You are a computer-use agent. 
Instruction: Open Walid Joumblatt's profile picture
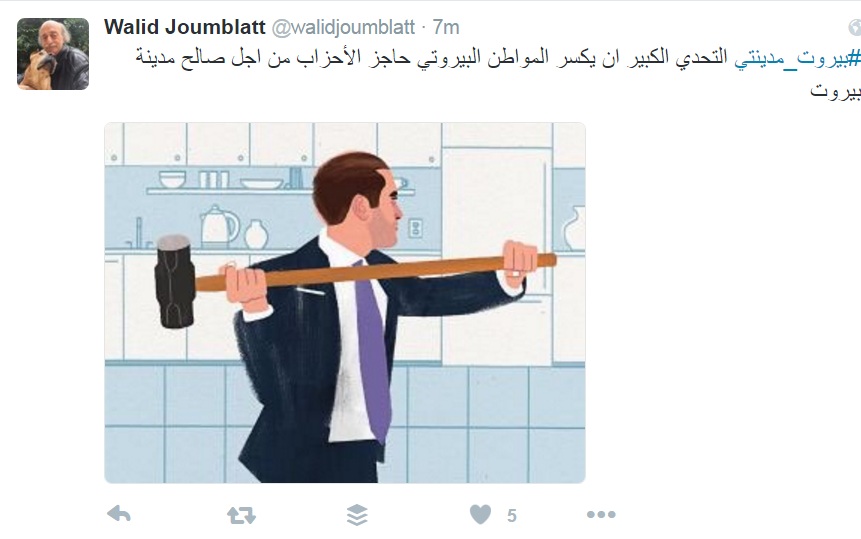click(53, 54)
